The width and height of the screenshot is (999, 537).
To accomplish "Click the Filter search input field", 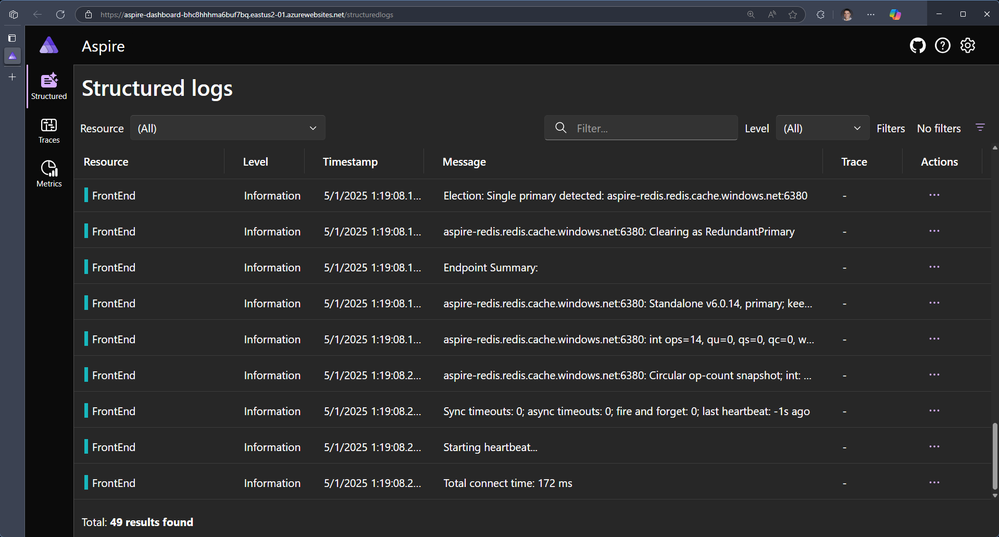I will pyautogui.click(x=641, y=128).
